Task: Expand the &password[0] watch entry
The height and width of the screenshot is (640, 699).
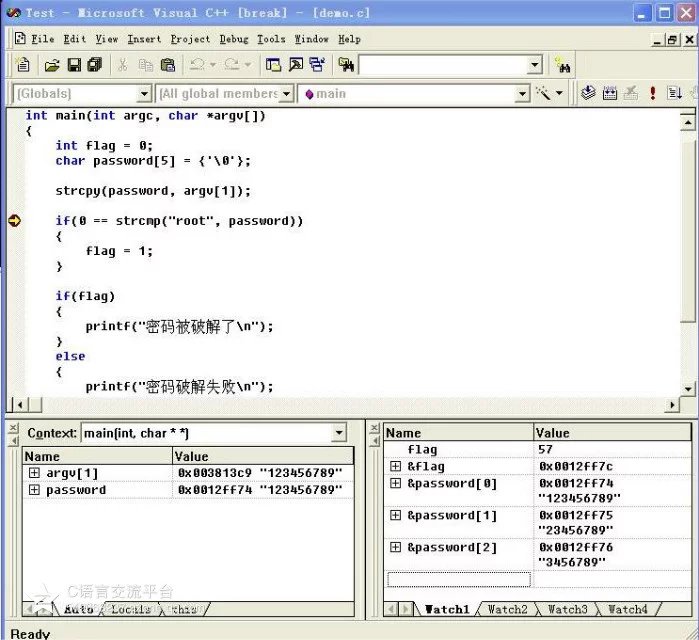Action: (395, 483)
